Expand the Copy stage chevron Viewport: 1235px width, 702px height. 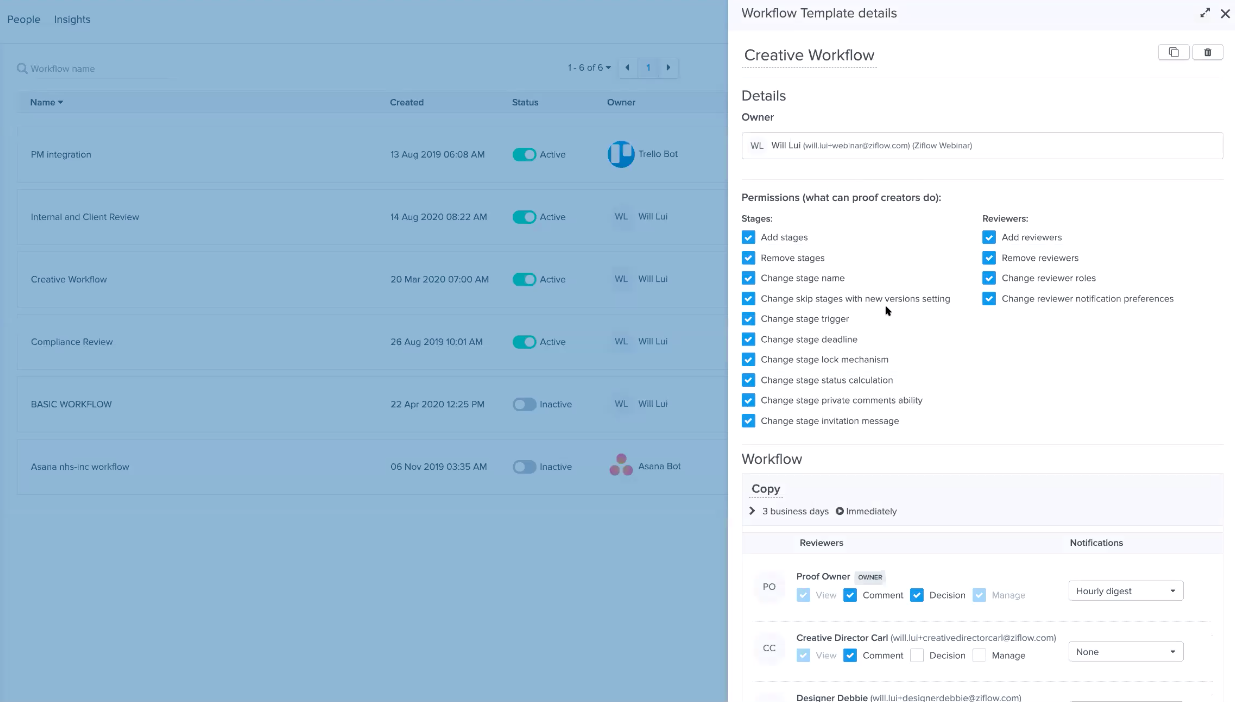pos(752,511)
